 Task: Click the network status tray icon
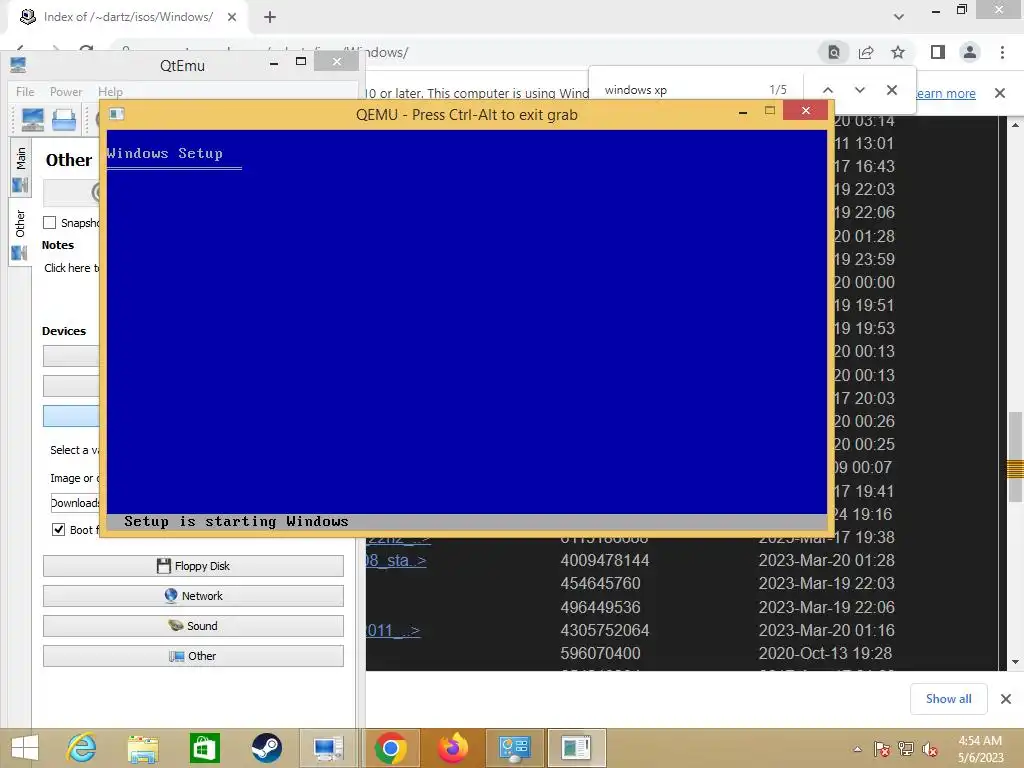click(906, 749)
